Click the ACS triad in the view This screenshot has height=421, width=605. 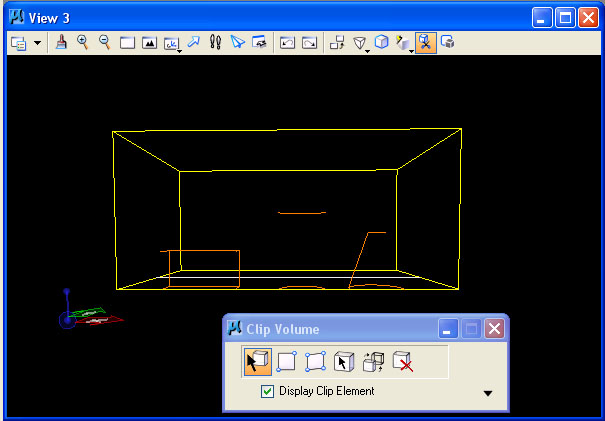[x=90, y=311]
